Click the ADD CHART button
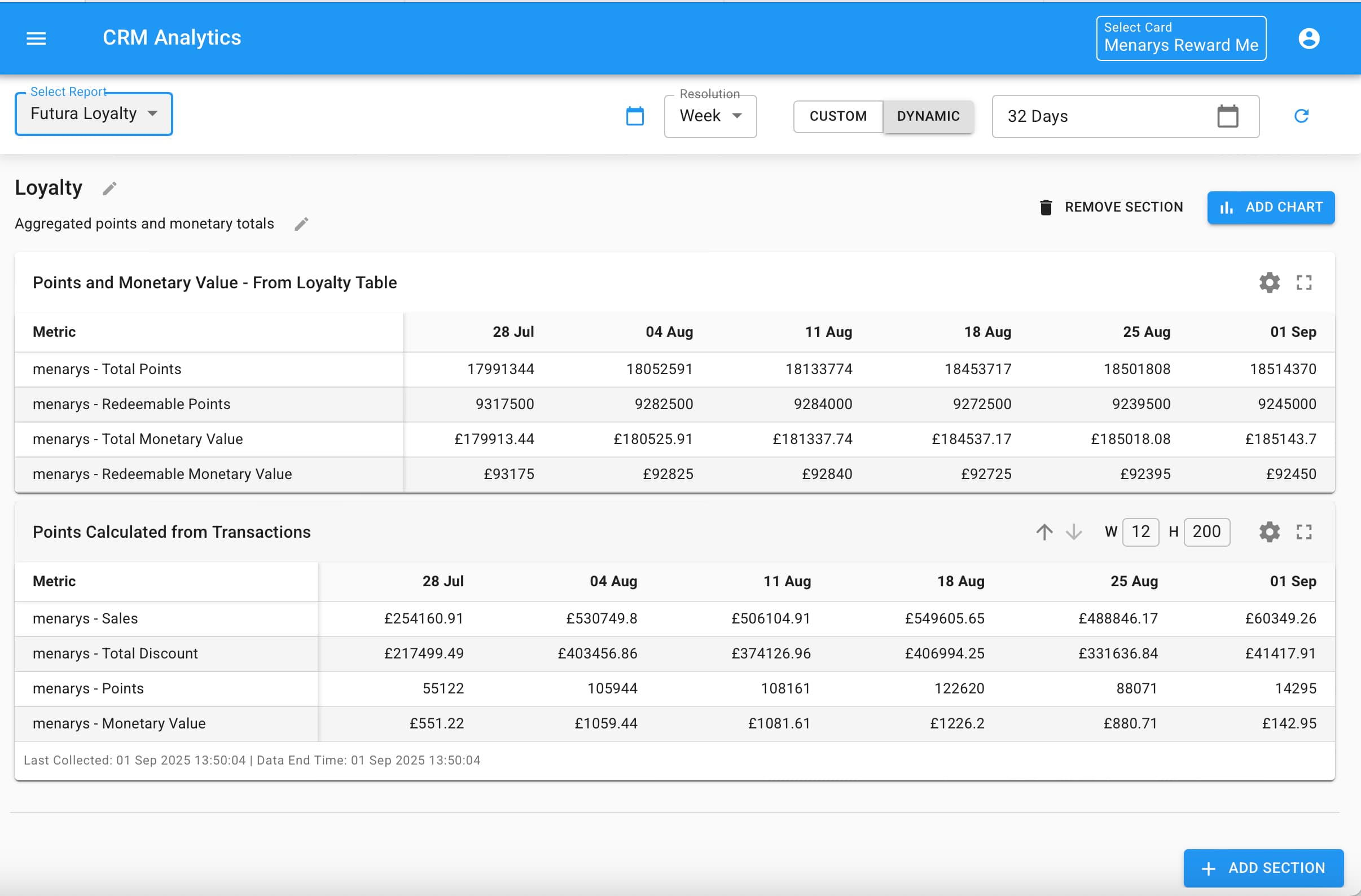The width and height of the screenshot is (1361, 896). click(x=1271, y=207)
